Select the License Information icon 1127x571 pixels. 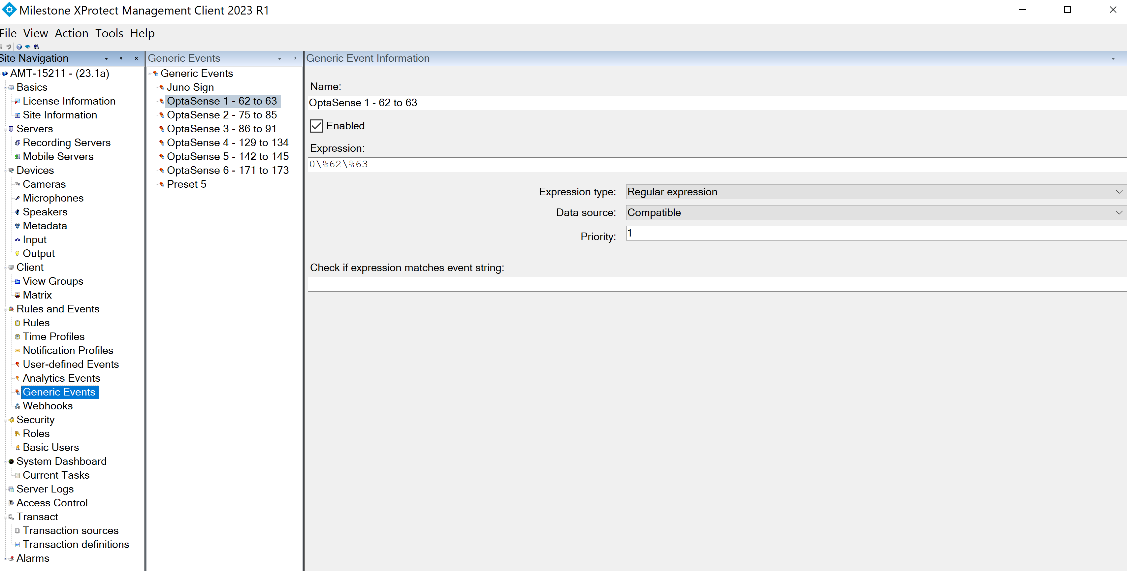point(17,101)
